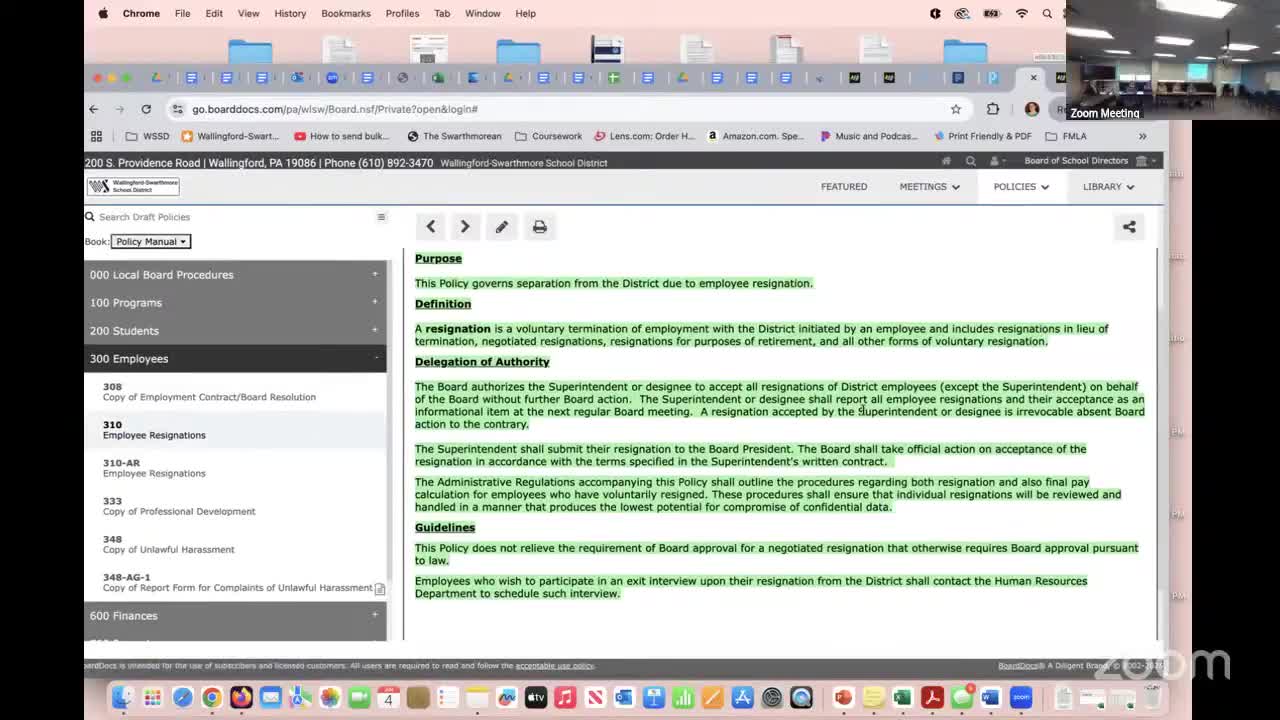1280x720 pixels.
Task: Open Wi-Fi status in macOS menu bar
Action: 1021,13
